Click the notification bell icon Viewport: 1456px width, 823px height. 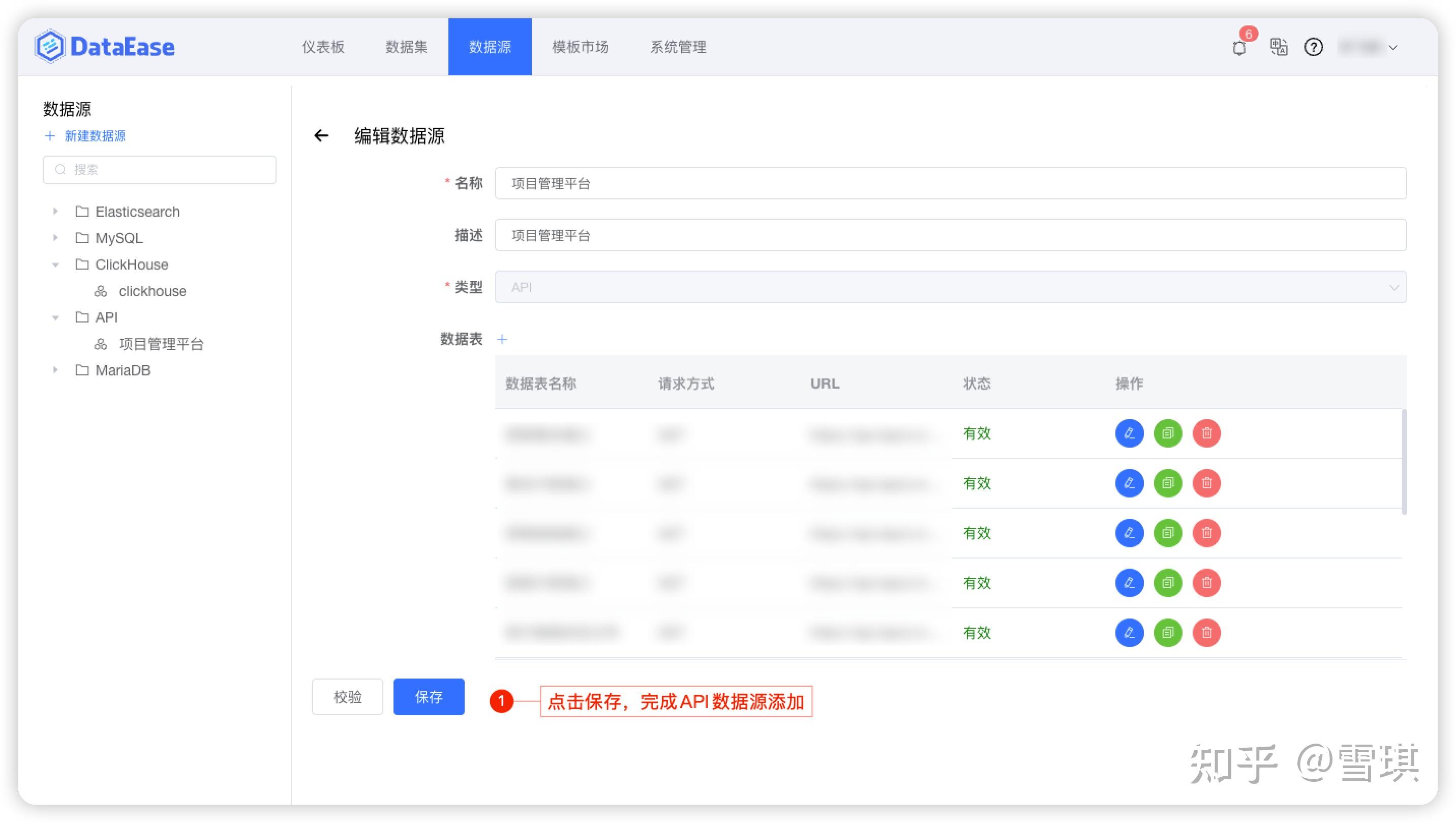1239,47
